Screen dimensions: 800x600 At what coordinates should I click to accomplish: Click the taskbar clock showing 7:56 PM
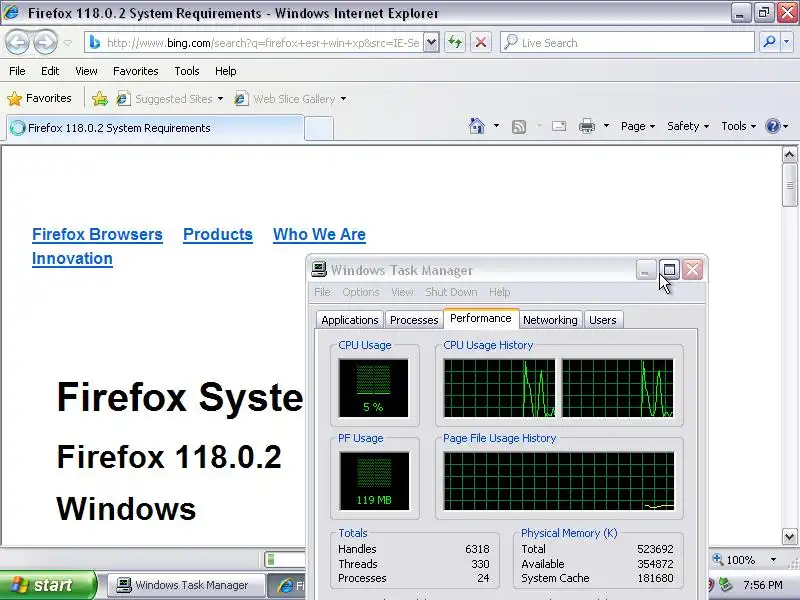point(762,585)
